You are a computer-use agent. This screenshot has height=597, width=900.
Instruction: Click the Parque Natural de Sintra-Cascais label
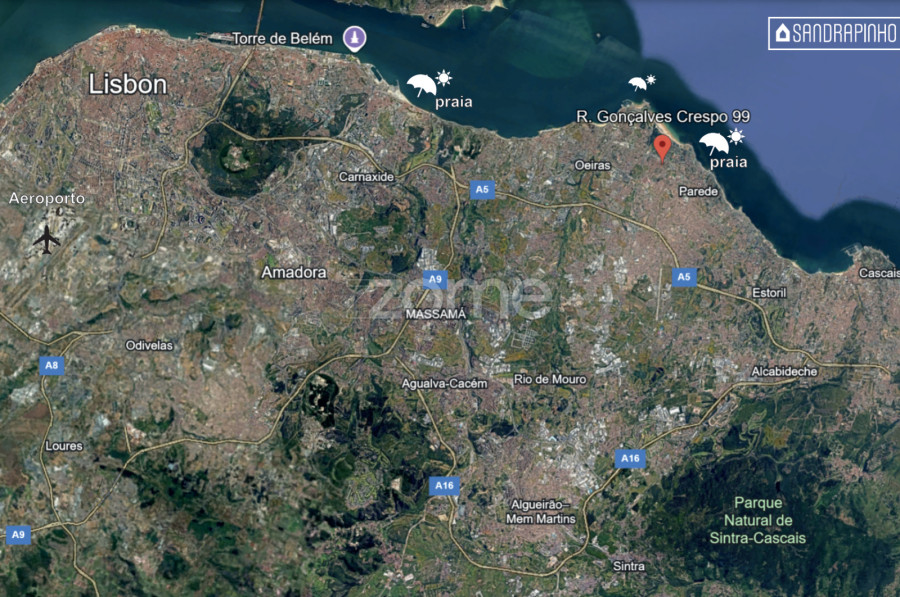pos(764,520)
